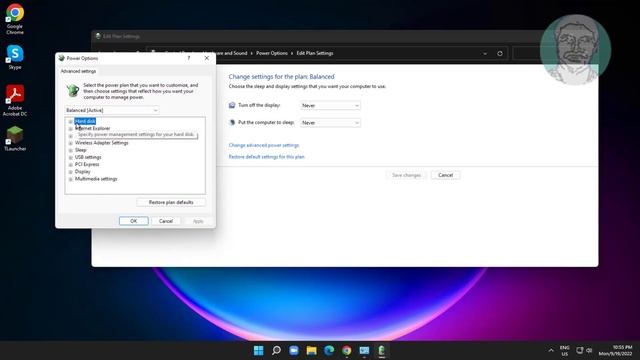Screen dimensions: 640x360
Task: Click the refresh button in address bar
Action: click(500, 53)
